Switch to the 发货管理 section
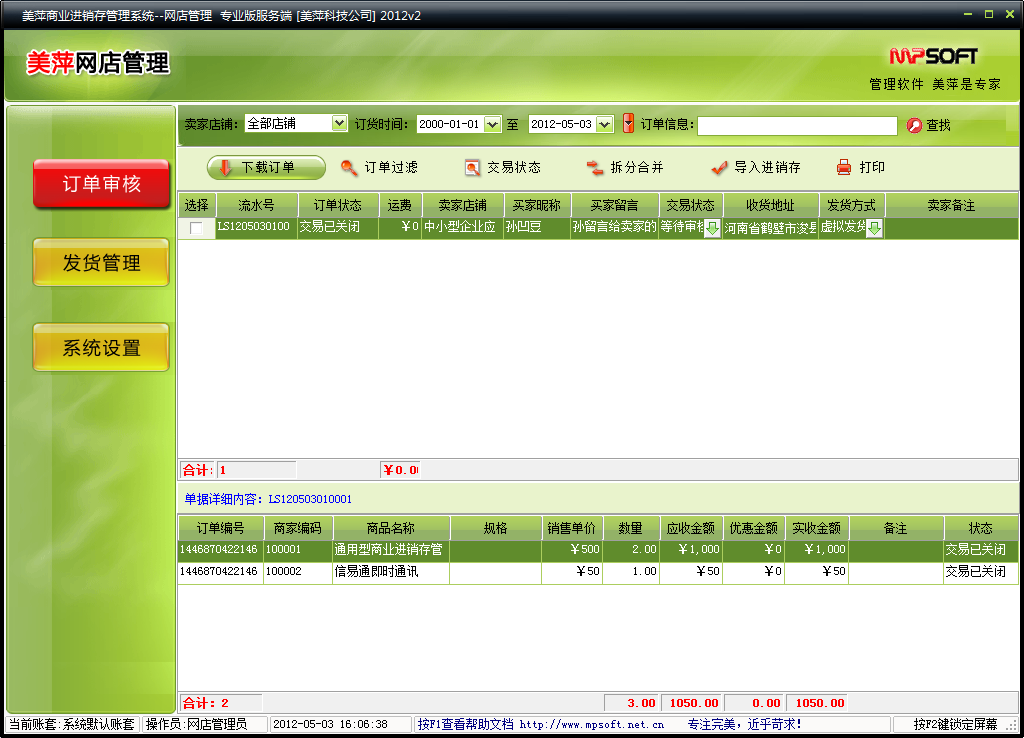Screen dimensions: 1024x738 [x=101, y=263]
